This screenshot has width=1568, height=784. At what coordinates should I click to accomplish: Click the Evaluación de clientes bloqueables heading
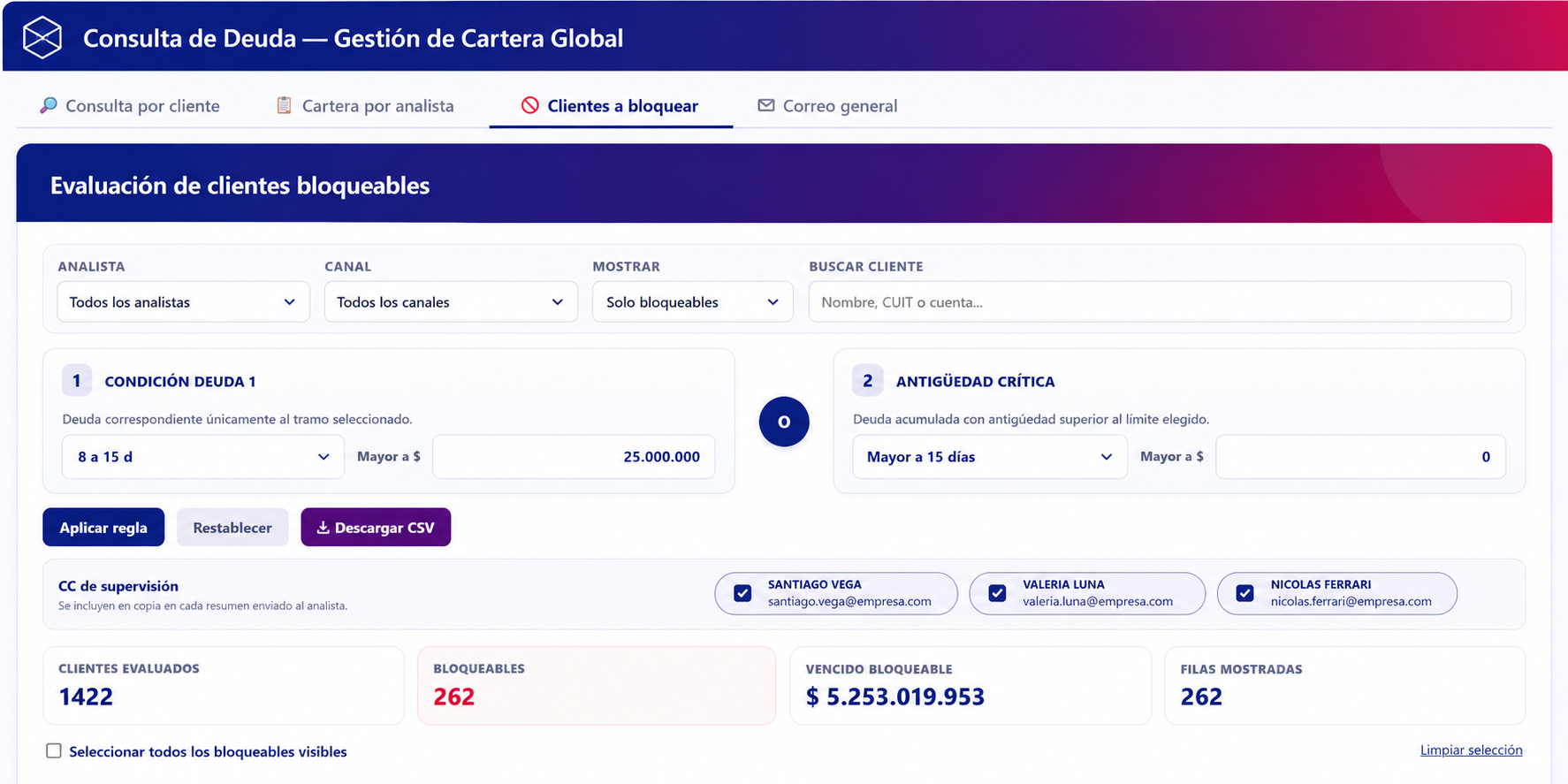(x=240, y=186)
